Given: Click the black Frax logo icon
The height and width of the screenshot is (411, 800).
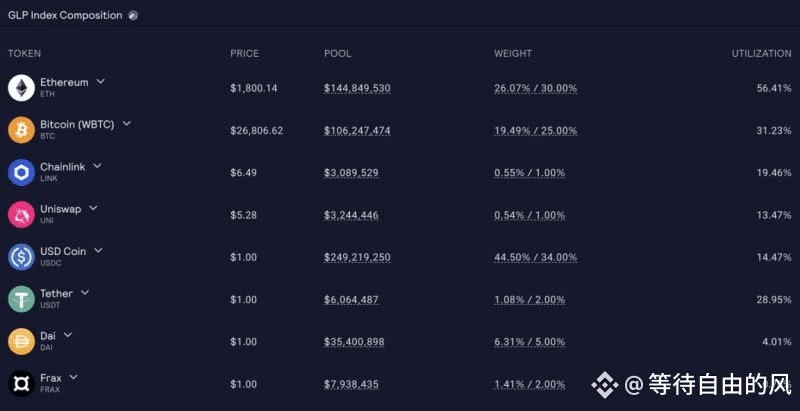Looking at the screenshot, I should coord(21,384).
